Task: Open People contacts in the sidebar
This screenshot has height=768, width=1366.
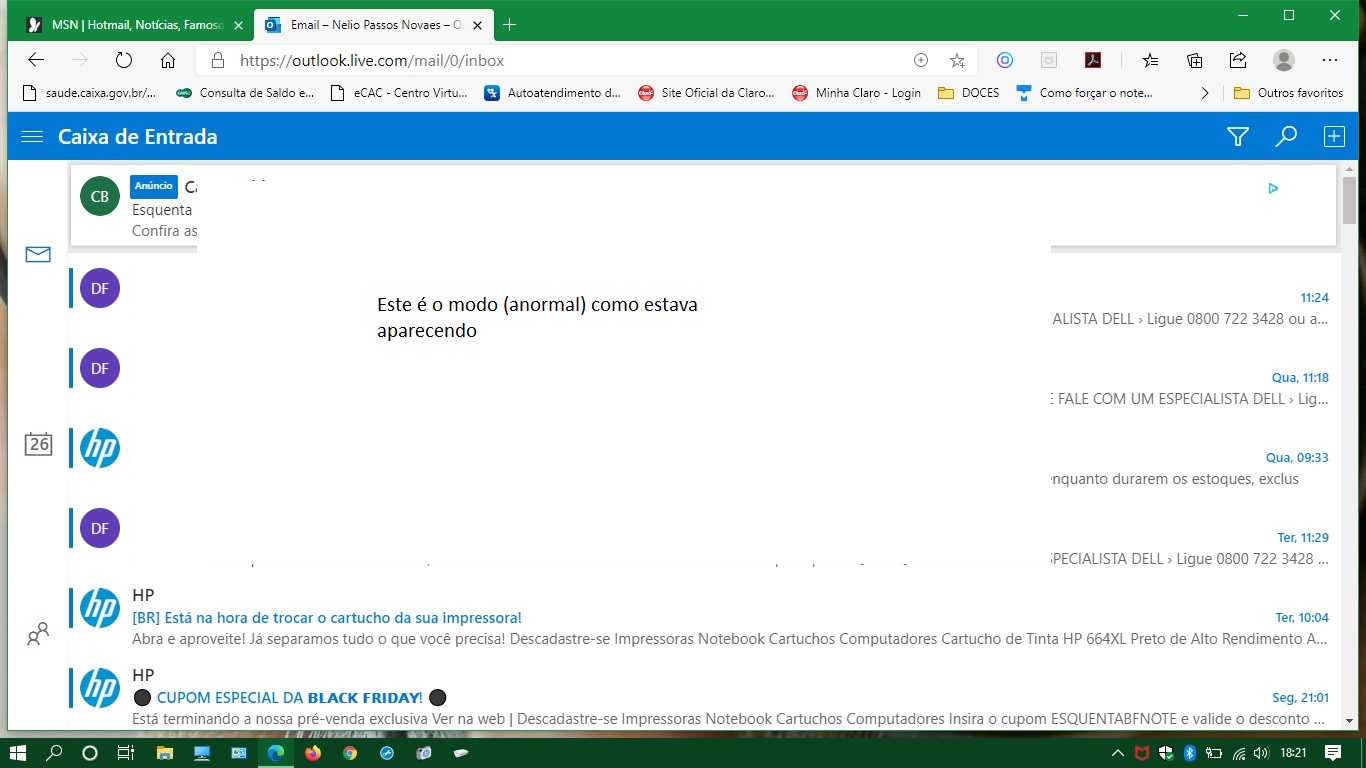Action: pos(38,634)
